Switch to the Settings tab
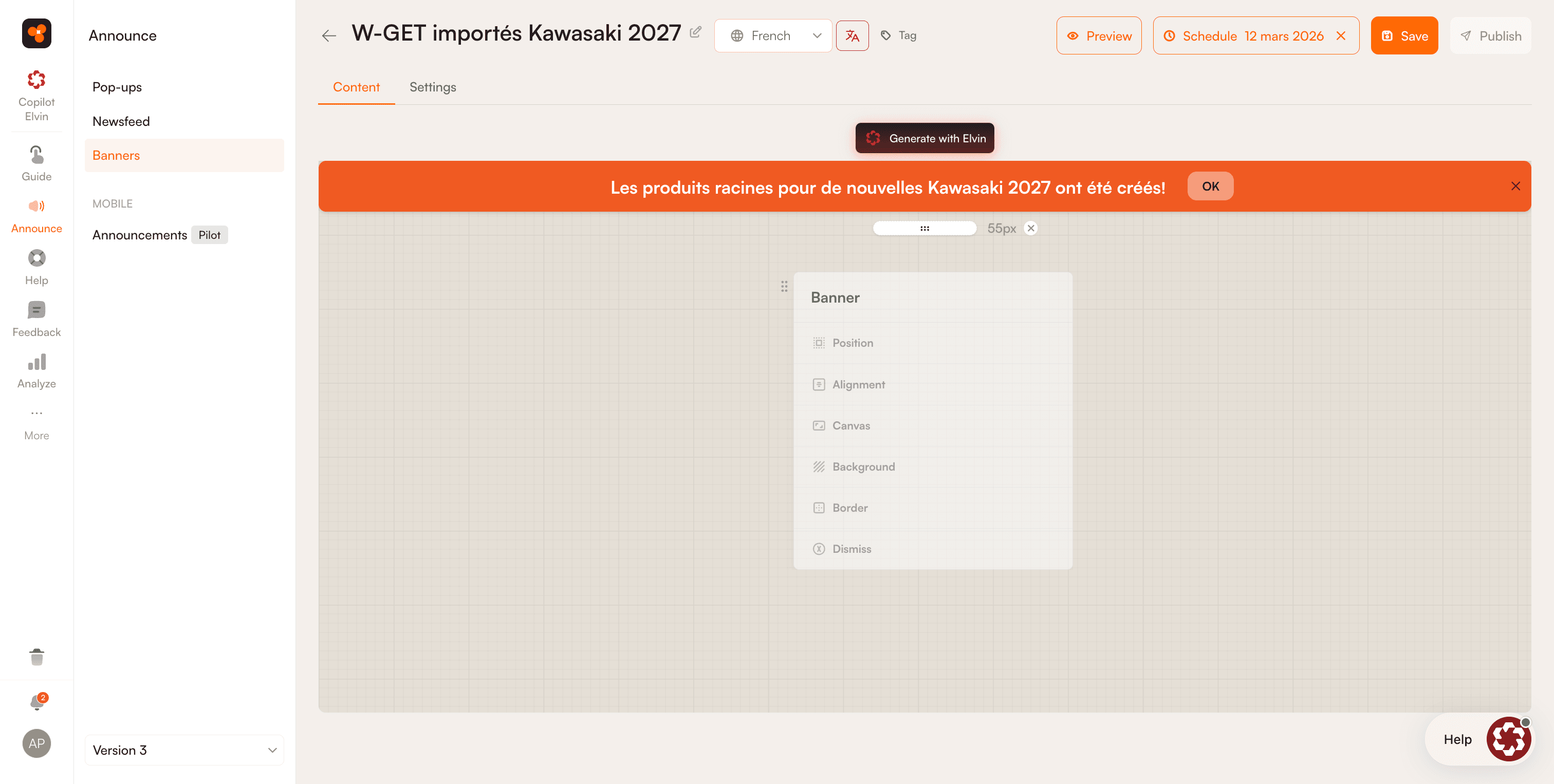 tap(433, 87)
